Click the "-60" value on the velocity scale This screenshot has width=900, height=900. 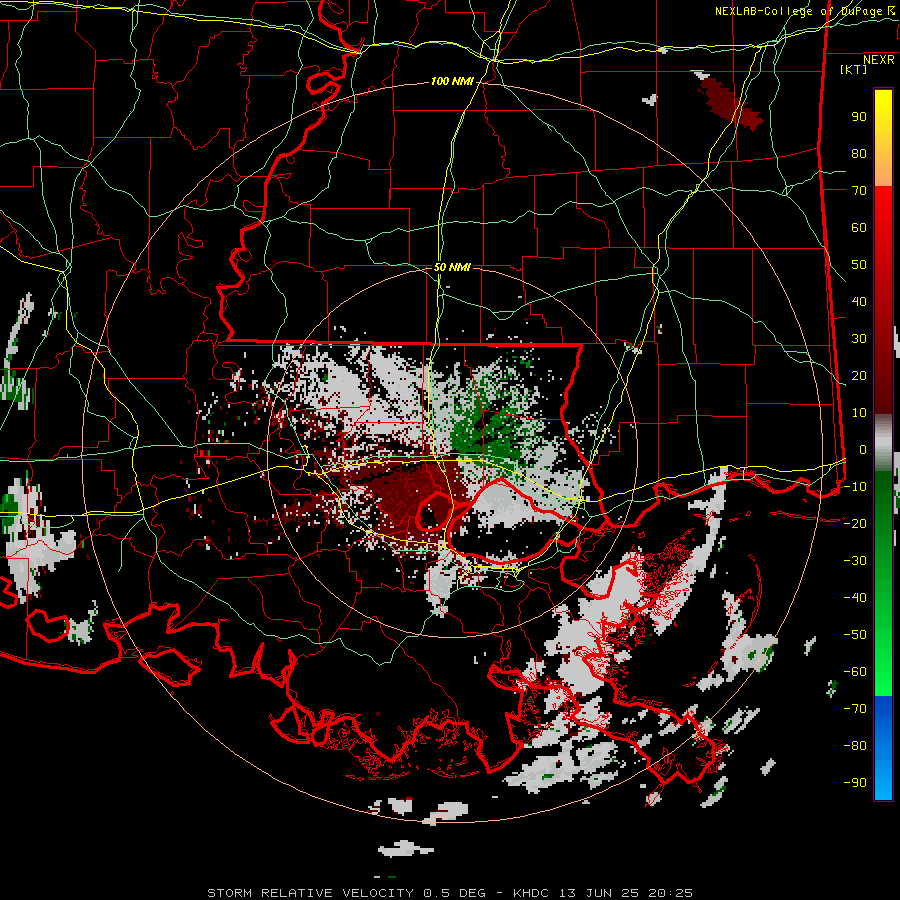[x=855, y=672]
